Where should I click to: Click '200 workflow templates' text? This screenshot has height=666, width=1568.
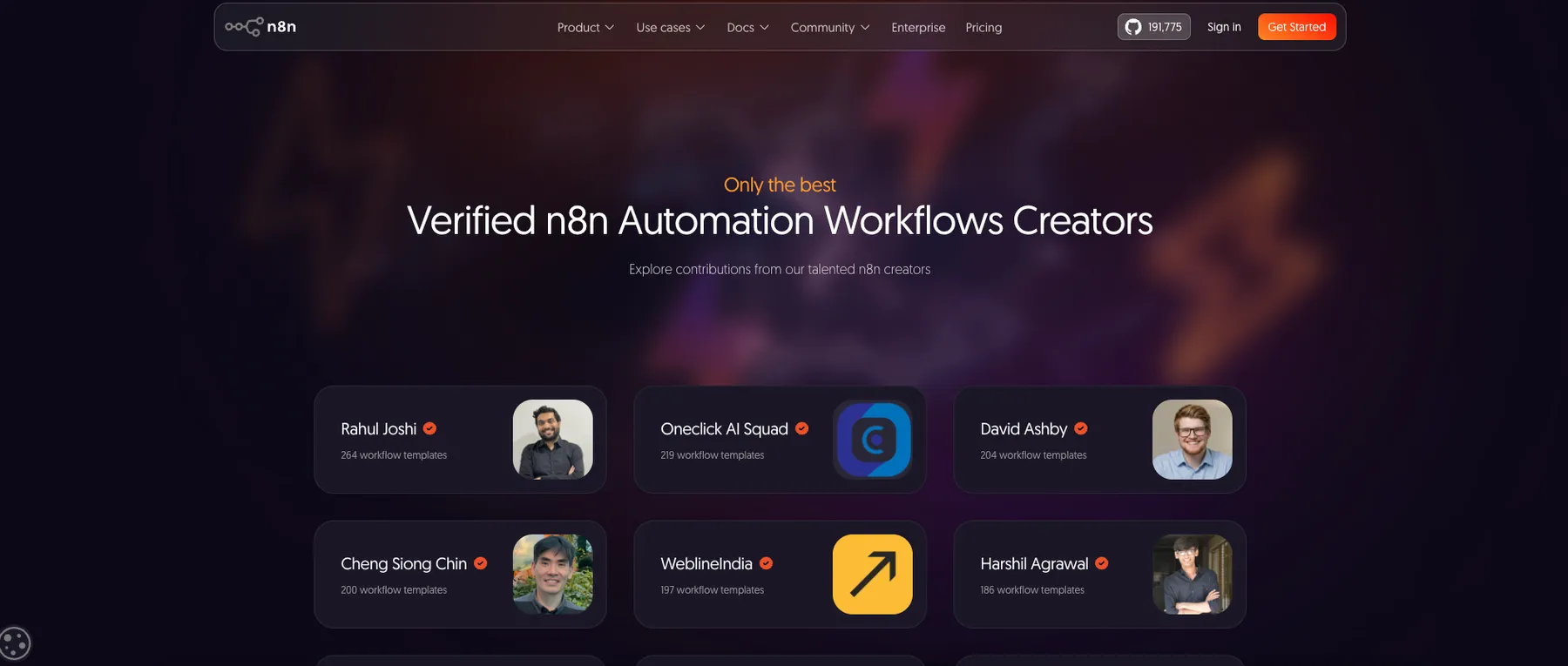tap(394, 590)
